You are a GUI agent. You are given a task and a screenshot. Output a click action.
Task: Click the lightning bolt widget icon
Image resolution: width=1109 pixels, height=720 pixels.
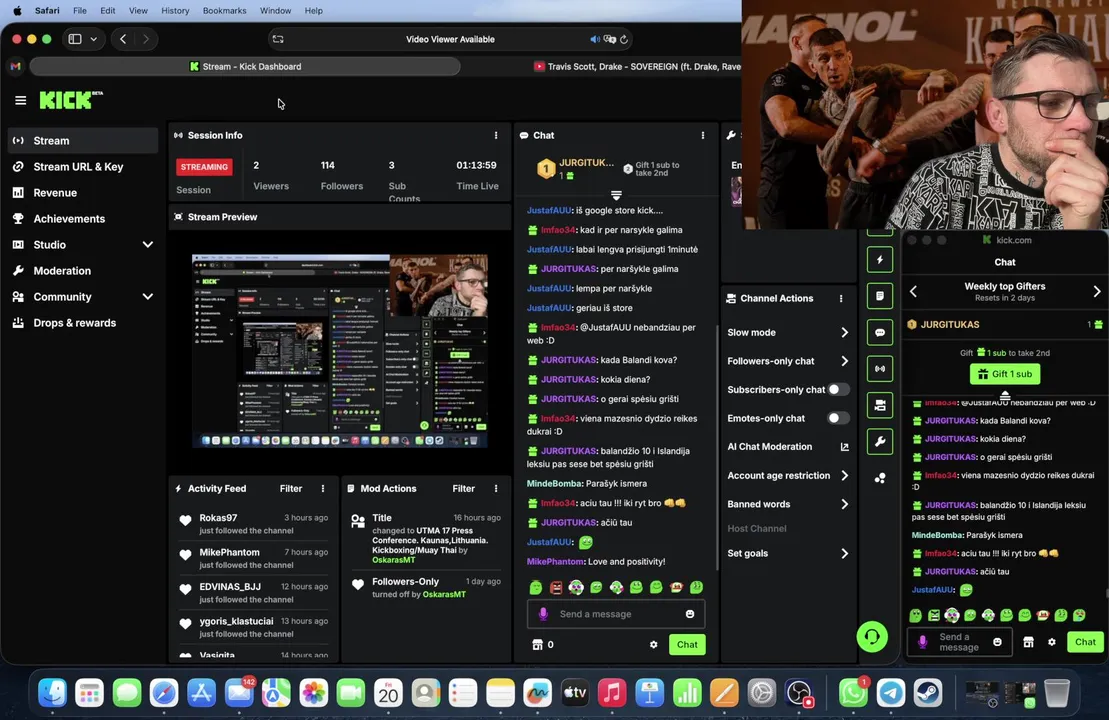pos(879,260)
